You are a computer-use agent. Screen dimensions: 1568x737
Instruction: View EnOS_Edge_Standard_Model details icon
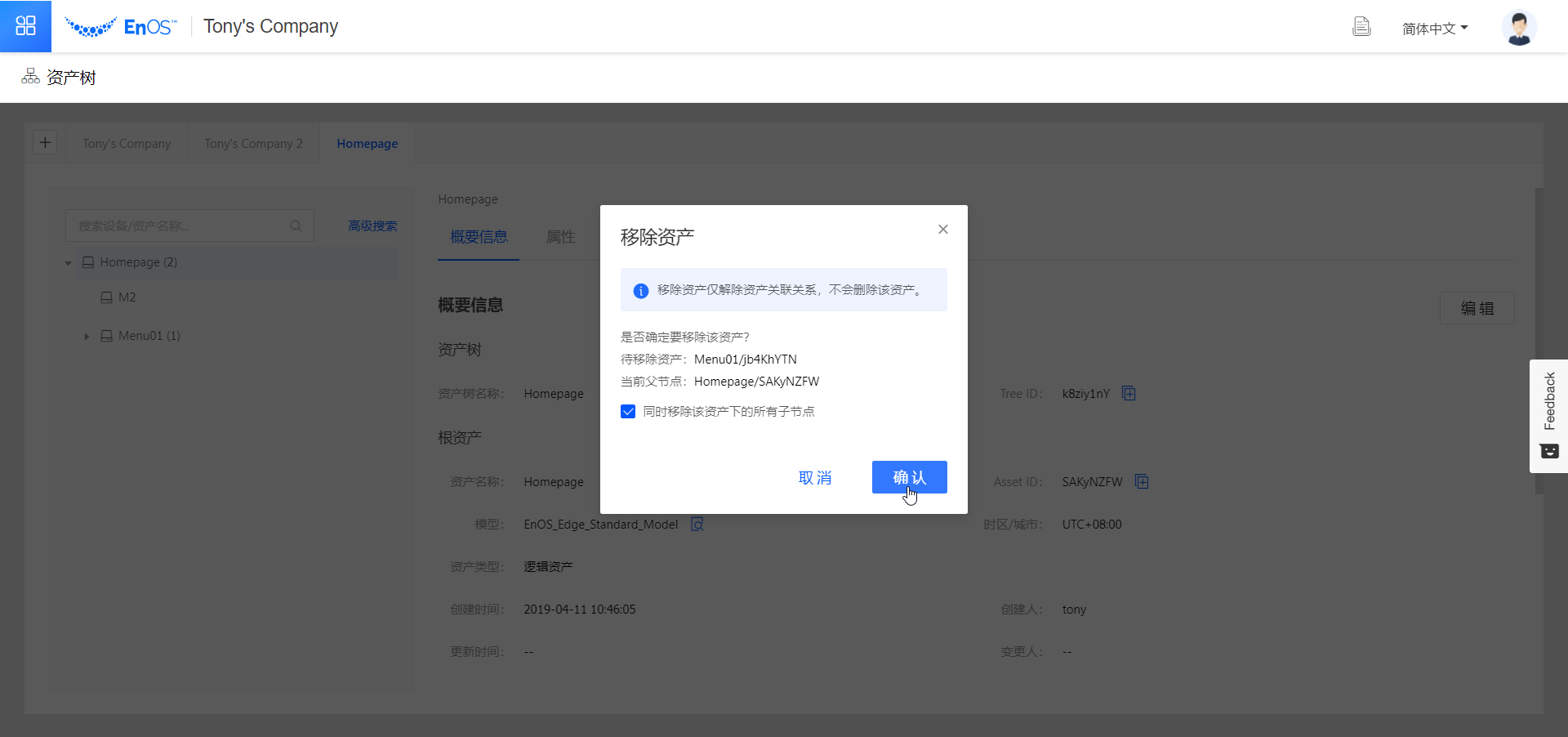pyautogui.click(x=697, y=525)
